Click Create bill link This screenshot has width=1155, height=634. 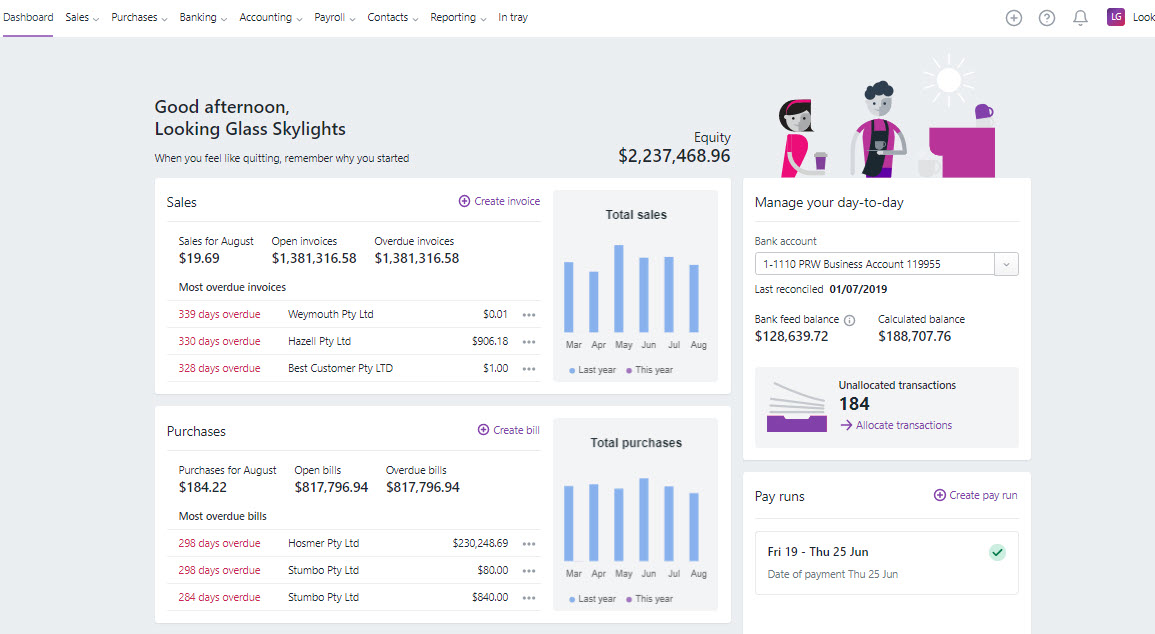coord(508,430)
